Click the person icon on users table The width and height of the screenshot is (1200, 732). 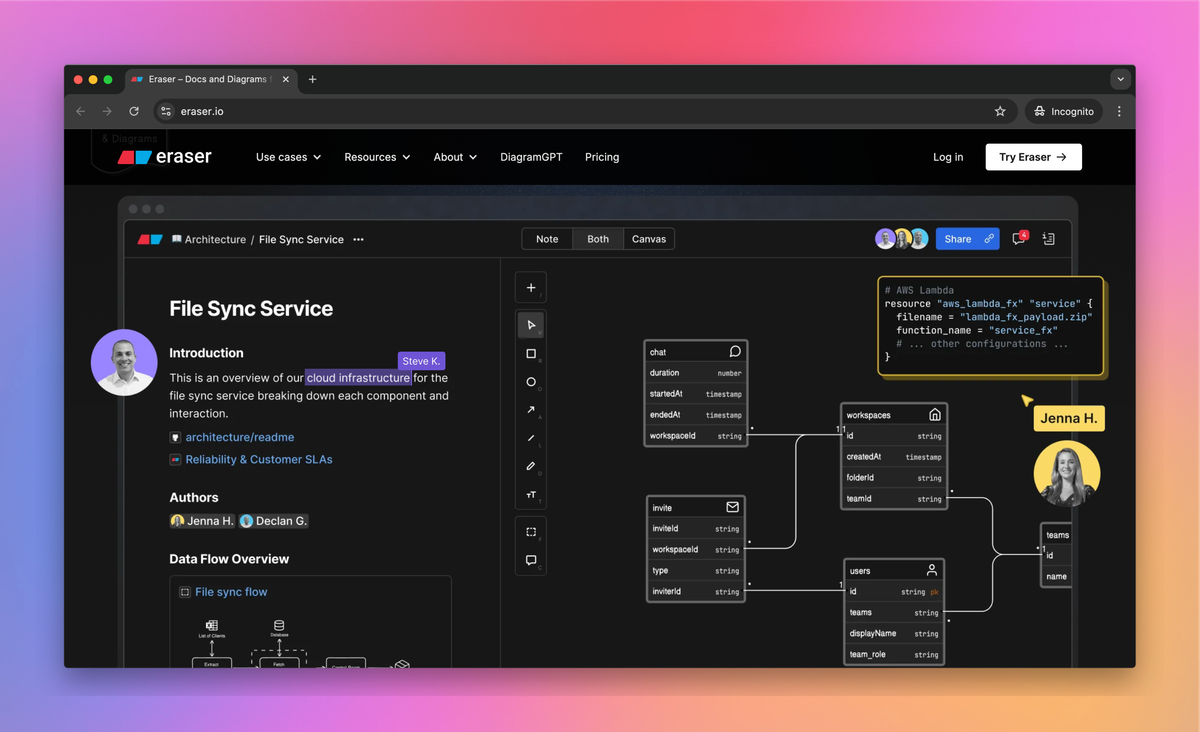[932, 570]
